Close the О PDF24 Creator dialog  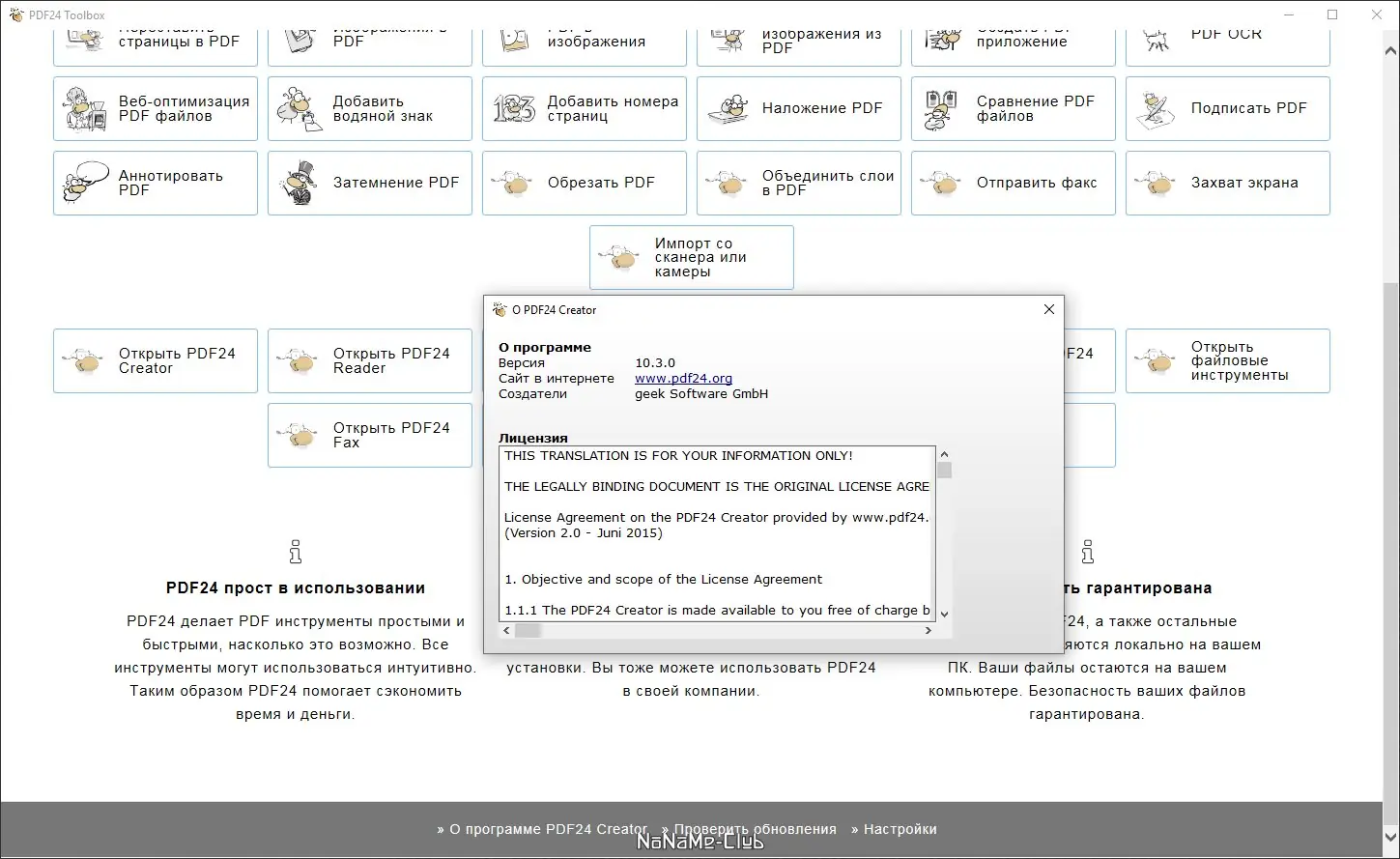[x=1049, y=309]
